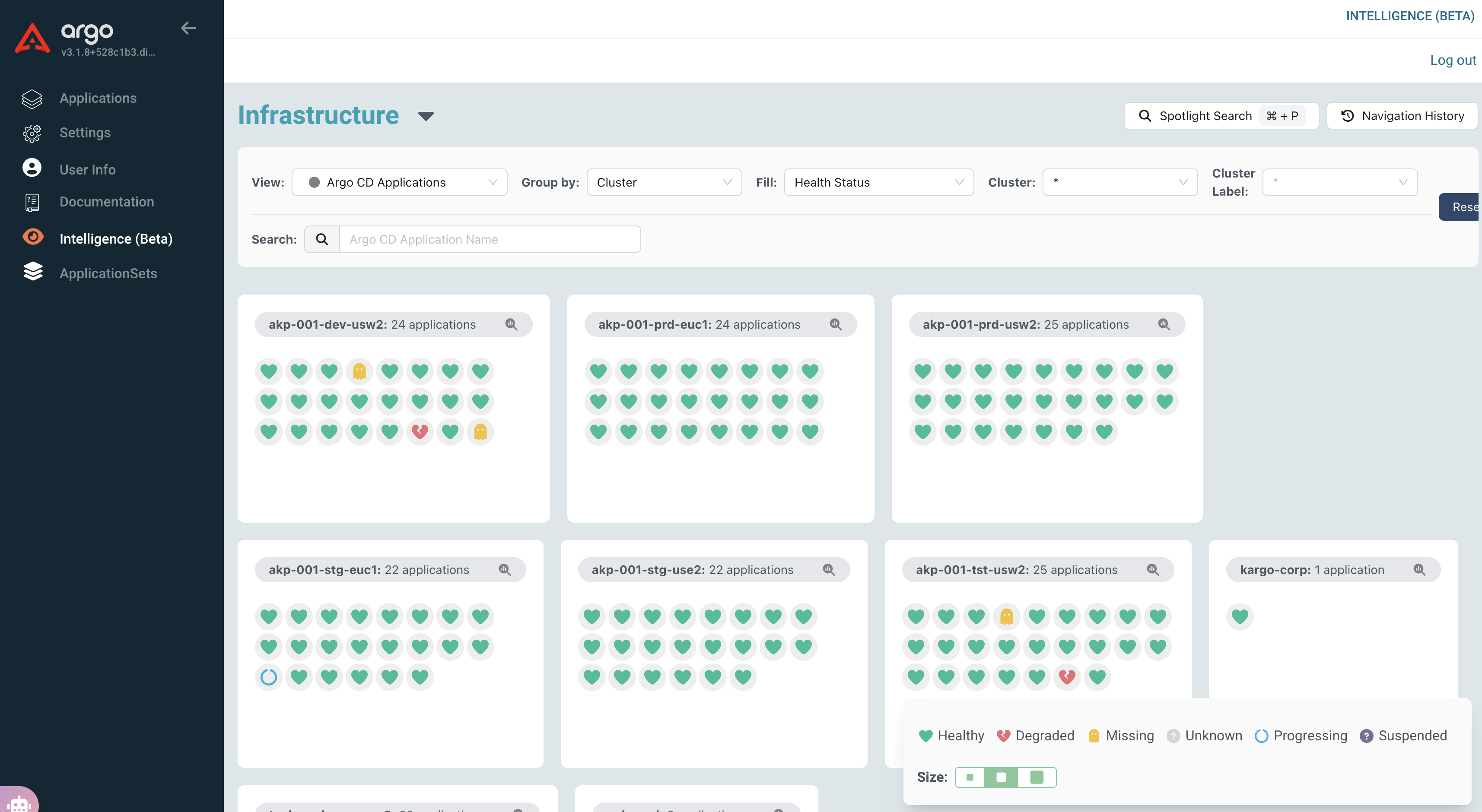
Task: Click the degraded app in akp-001-tst-usw2
Action: 1067,677
